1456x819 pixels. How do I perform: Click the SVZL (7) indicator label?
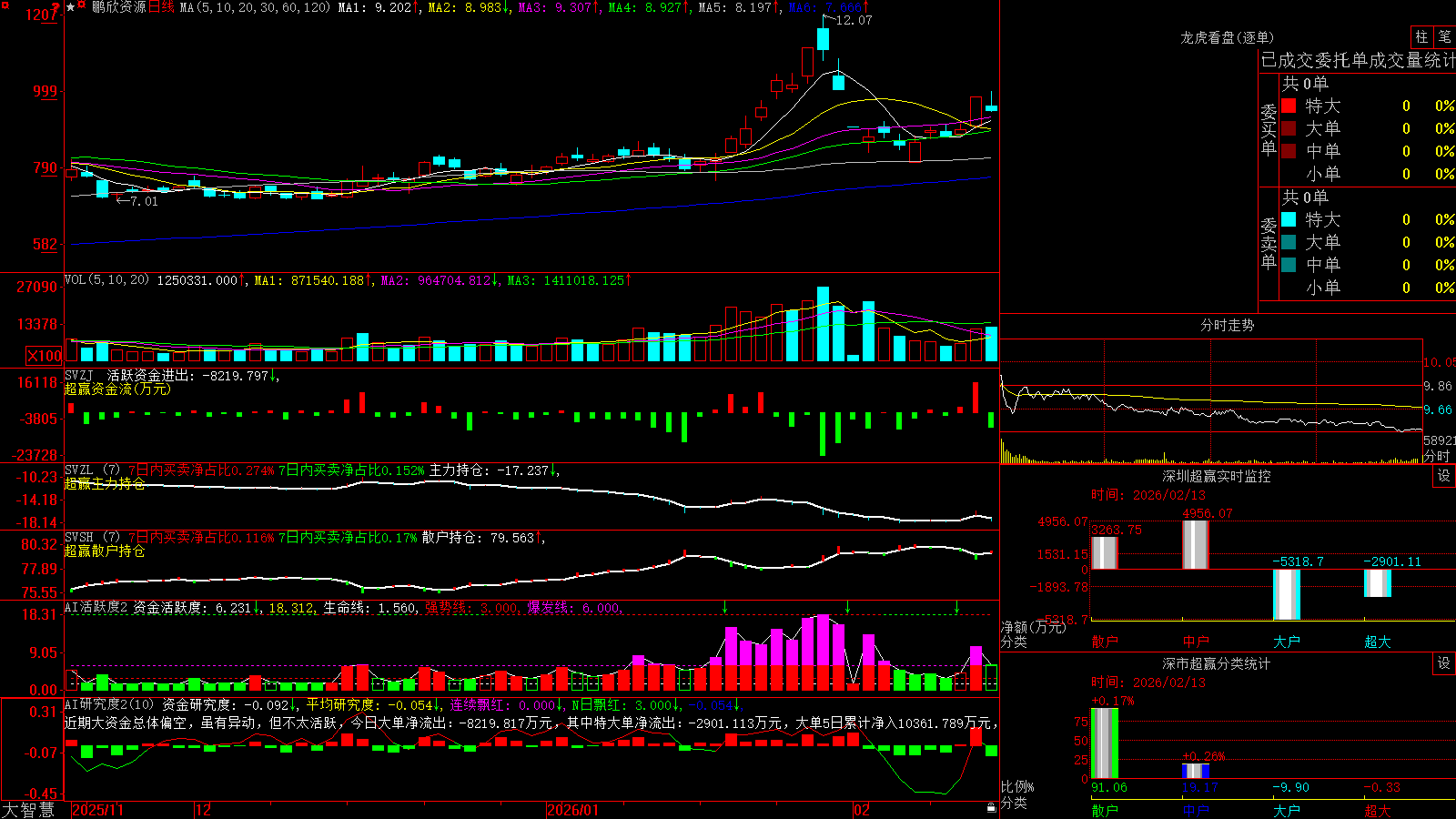(x=92, y=470)
